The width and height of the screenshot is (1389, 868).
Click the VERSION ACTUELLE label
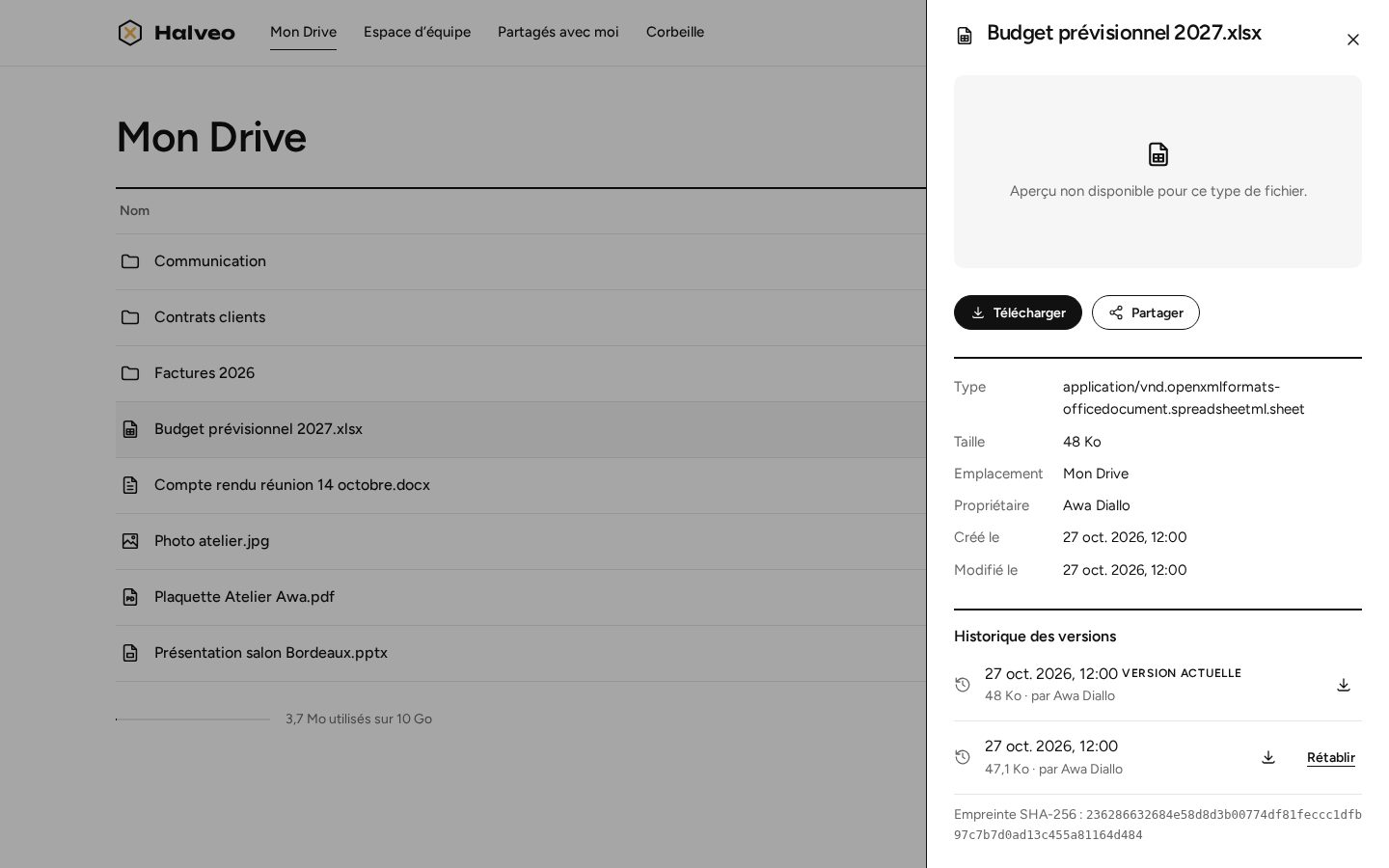(x=1182, y=673)
